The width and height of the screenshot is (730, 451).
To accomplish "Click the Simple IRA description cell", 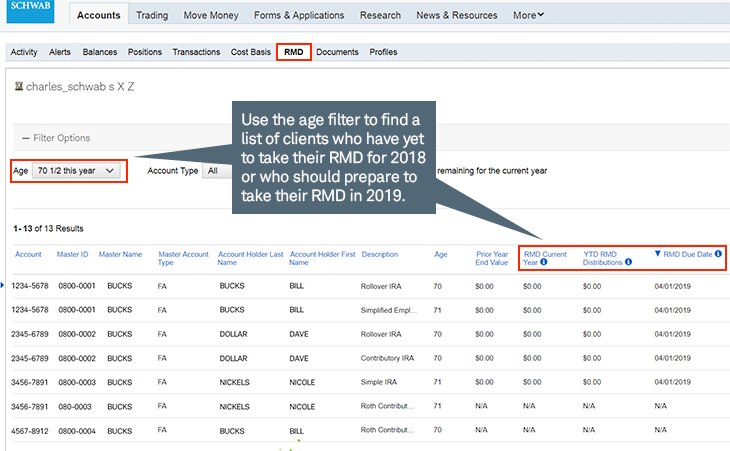I will point(379,382).
